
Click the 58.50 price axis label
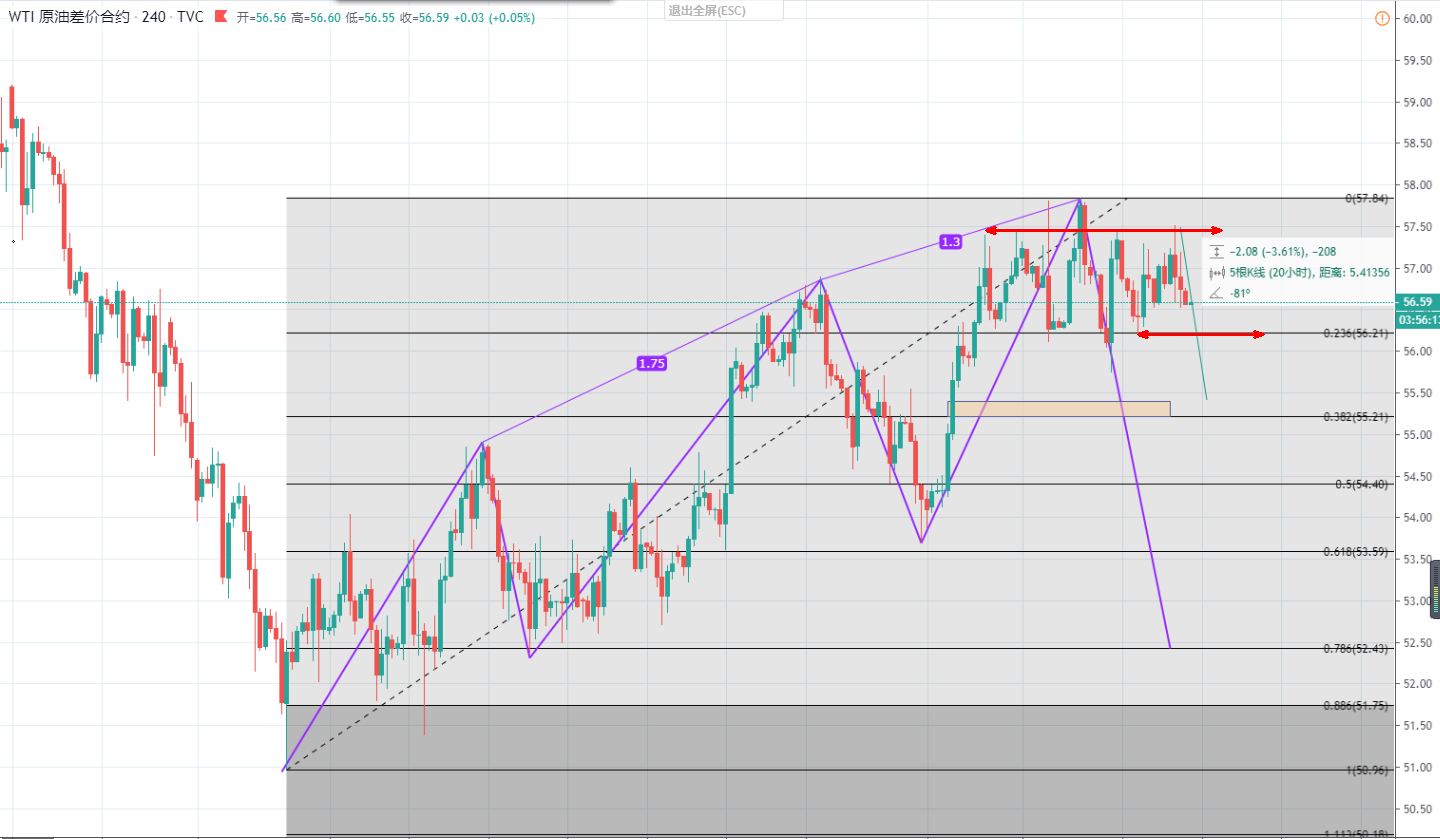coord(1417,144)
